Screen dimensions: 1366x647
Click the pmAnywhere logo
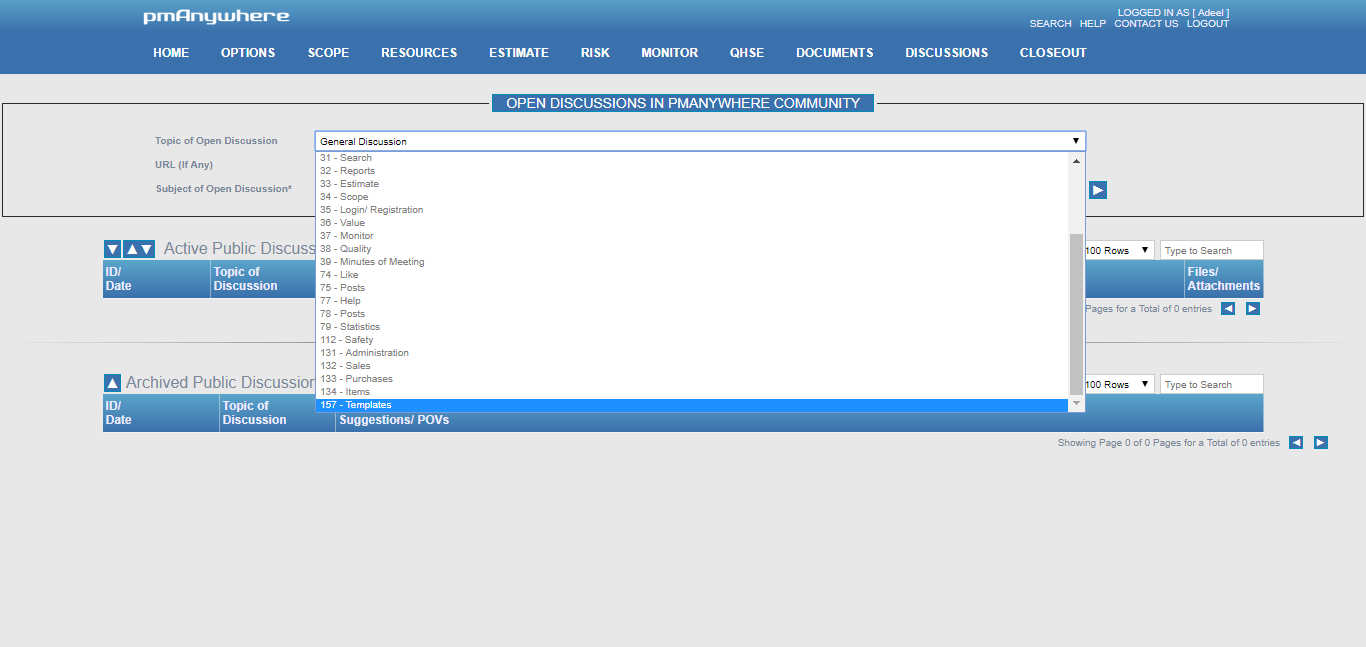coord(216,17)
